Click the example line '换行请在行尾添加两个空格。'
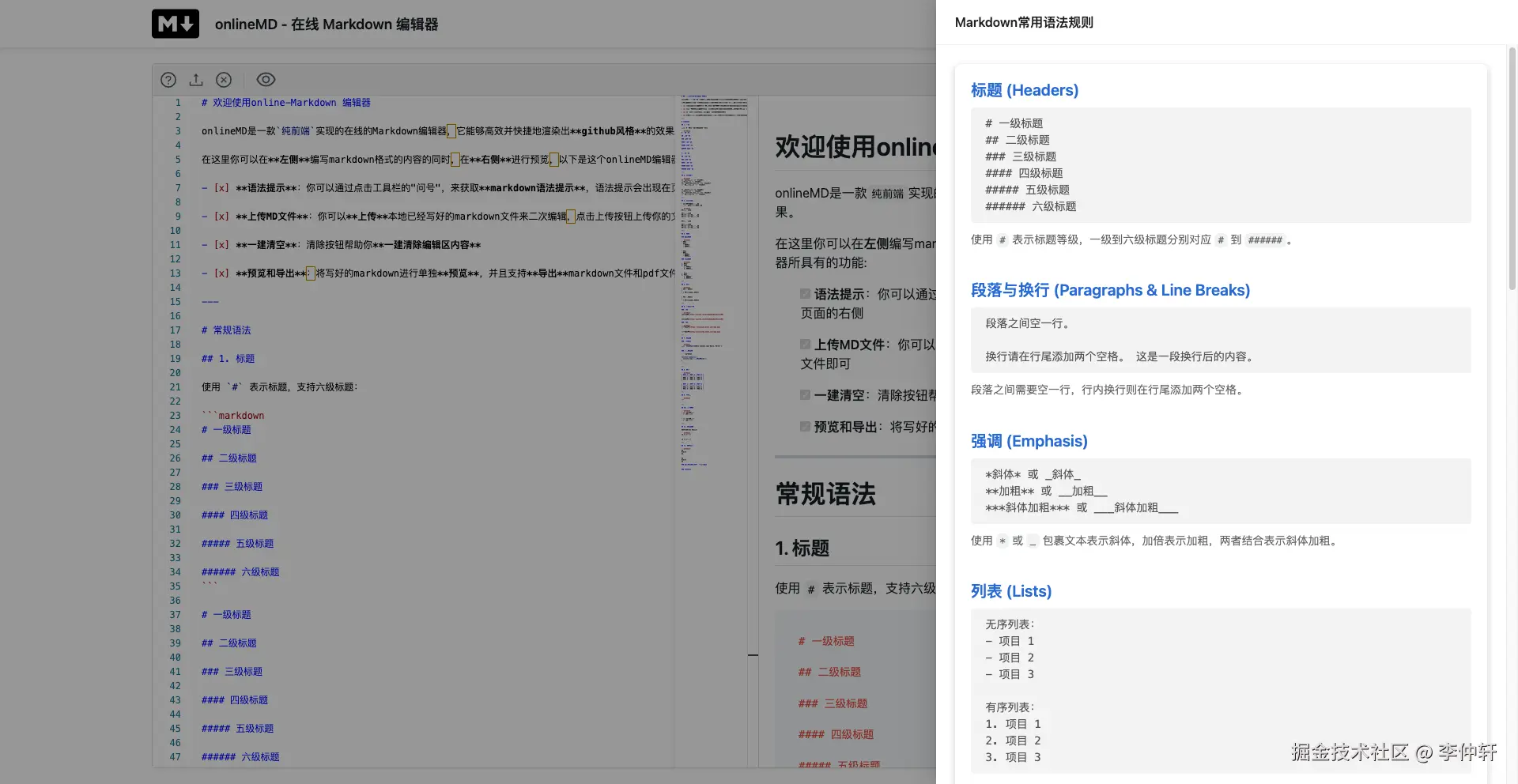 [x=1057, y=356]
